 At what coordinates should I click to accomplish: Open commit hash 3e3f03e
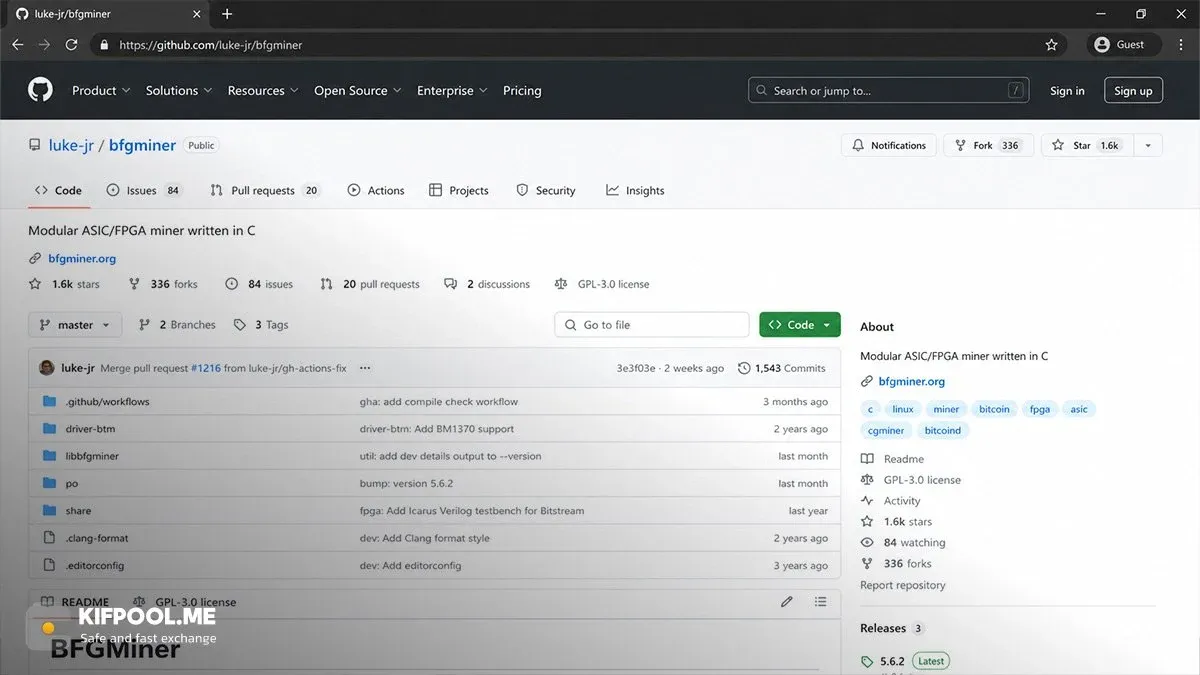point(636,368)
